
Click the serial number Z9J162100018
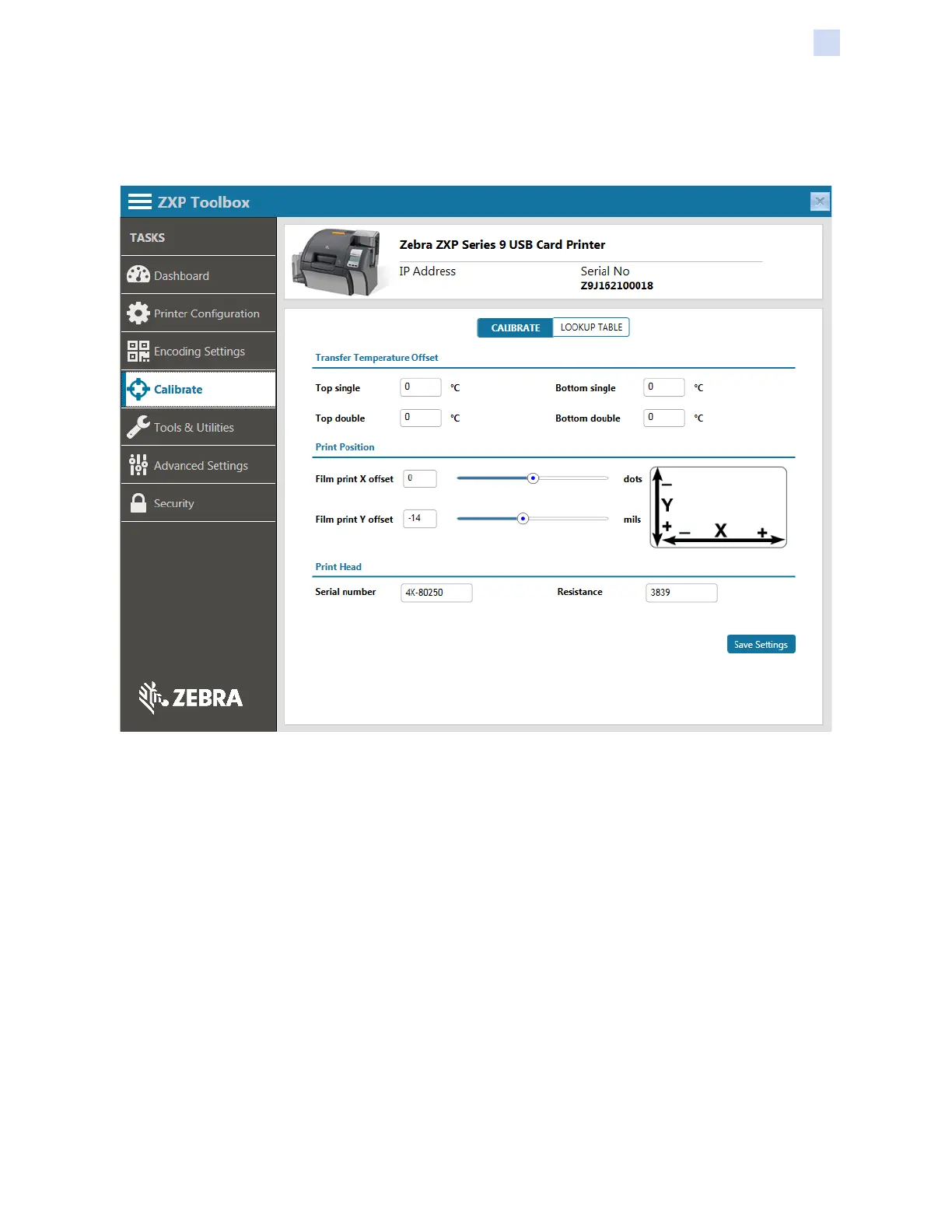[x=617, y=285]
